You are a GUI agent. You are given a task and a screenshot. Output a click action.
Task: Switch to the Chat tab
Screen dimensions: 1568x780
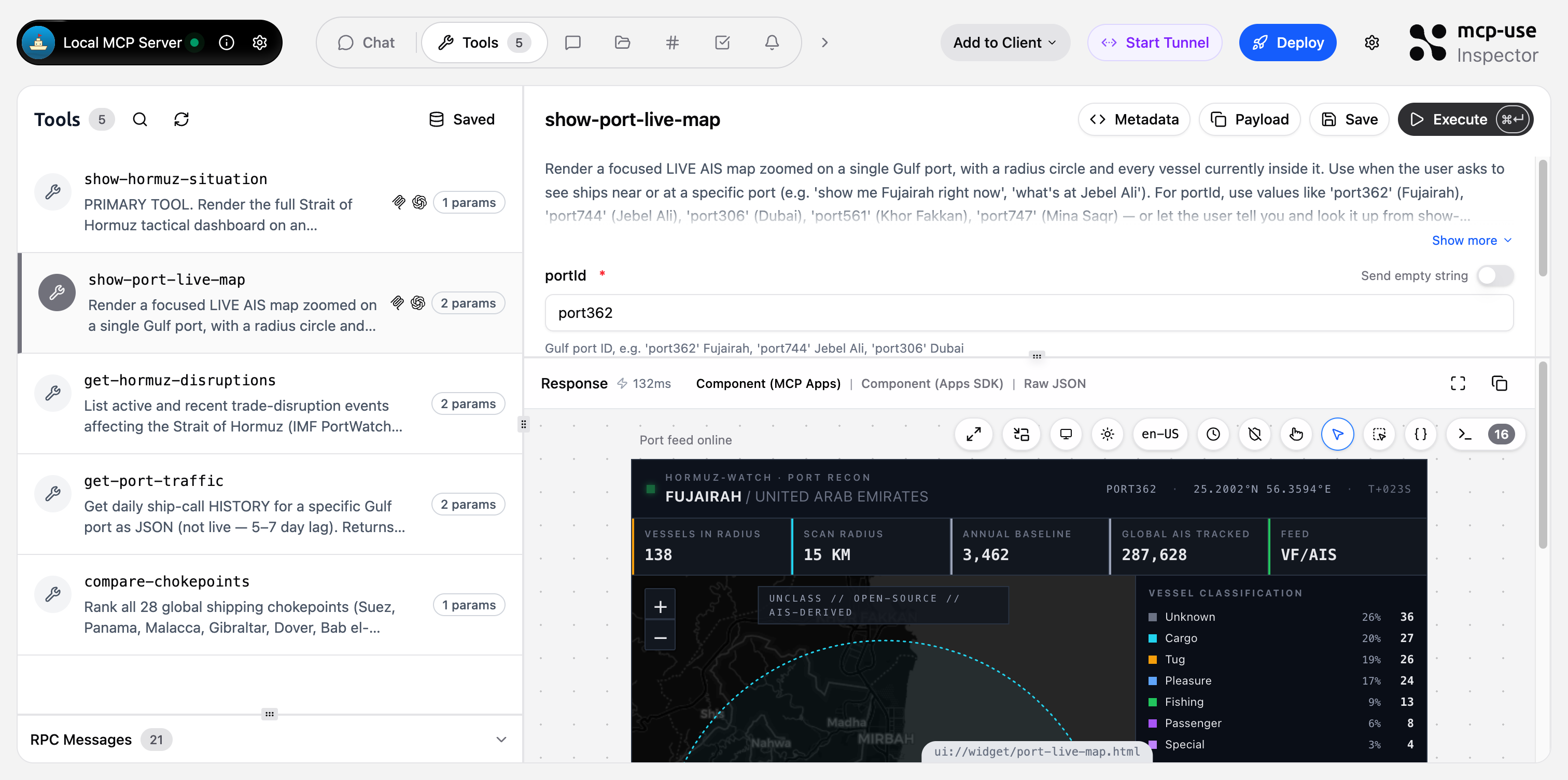tap(367, 43)
